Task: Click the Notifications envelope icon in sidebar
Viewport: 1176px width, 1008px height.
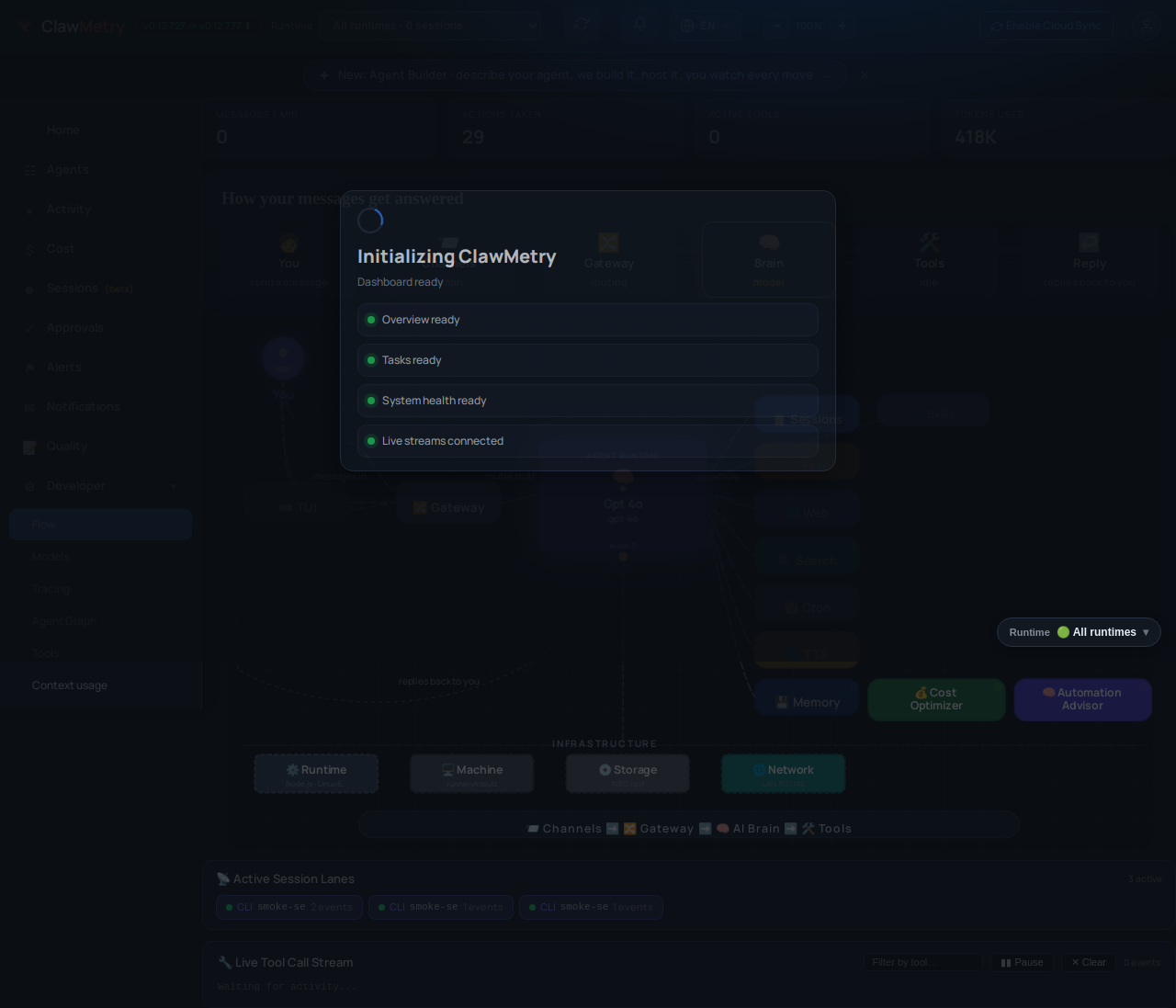Action: coord(29,407)
